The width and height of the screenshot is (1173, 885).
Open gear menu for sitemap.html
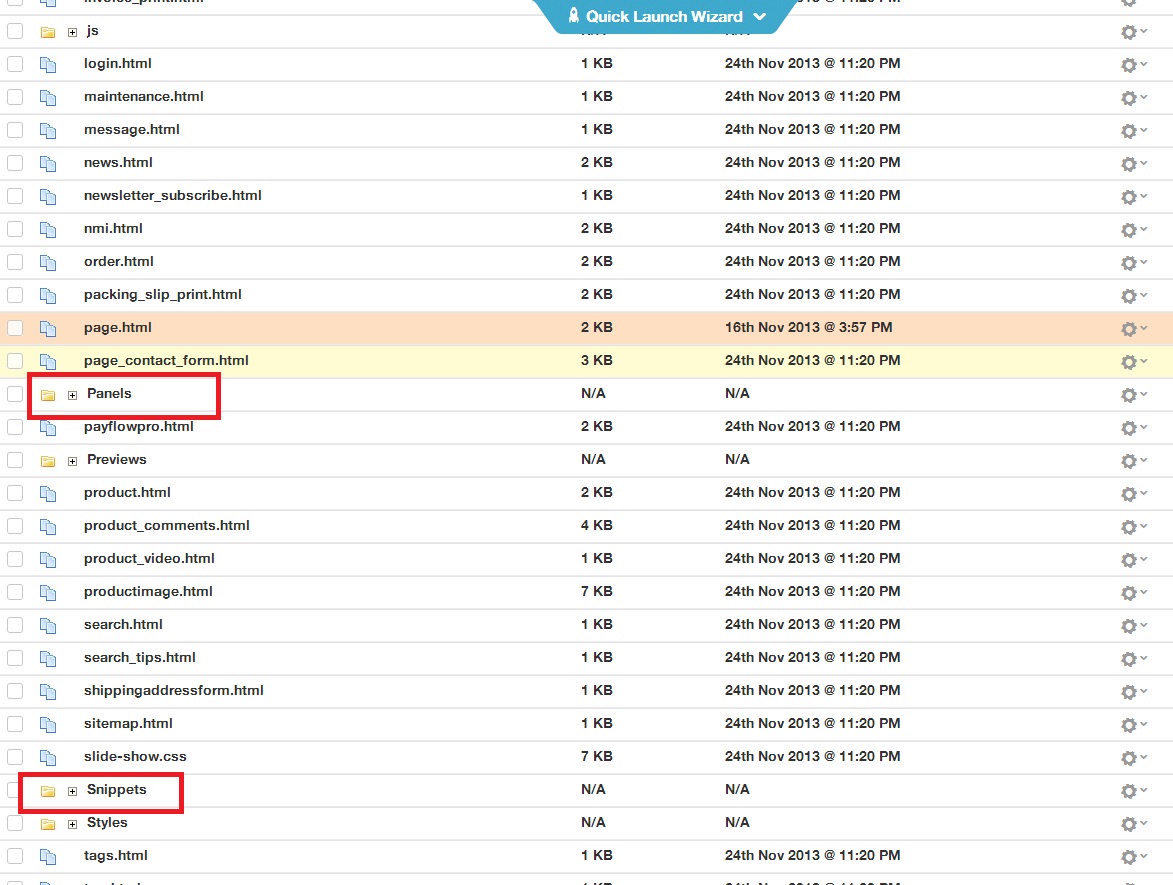point(1129,725)
